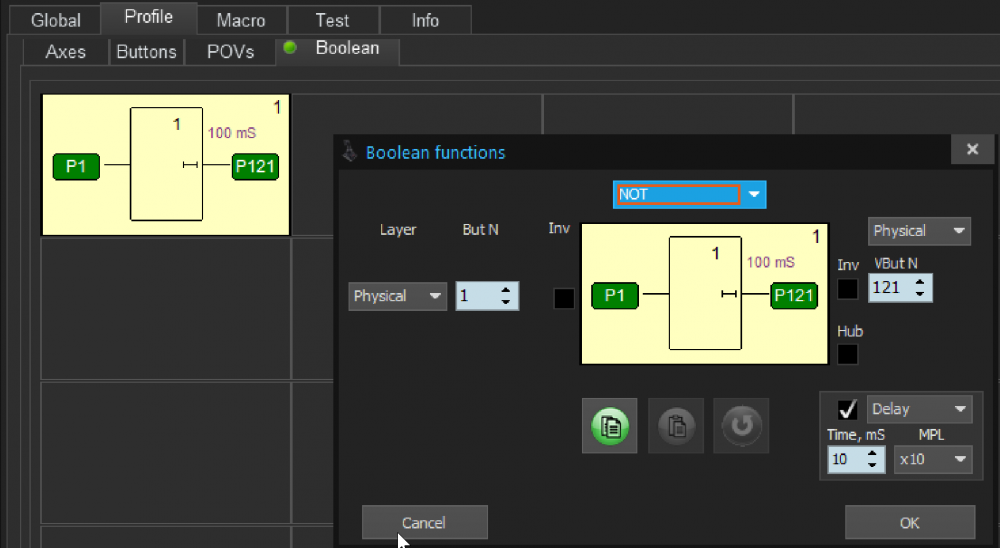Click the green P1 input block in dialog
The height and width of the screenshot is (548, 1000).
click(x=615, y=295)
